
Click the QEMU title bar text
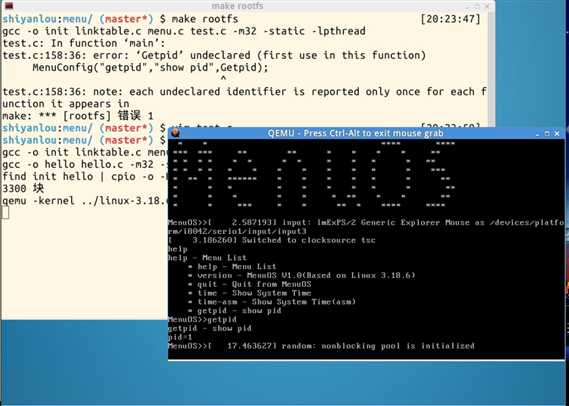click(356, 133)
